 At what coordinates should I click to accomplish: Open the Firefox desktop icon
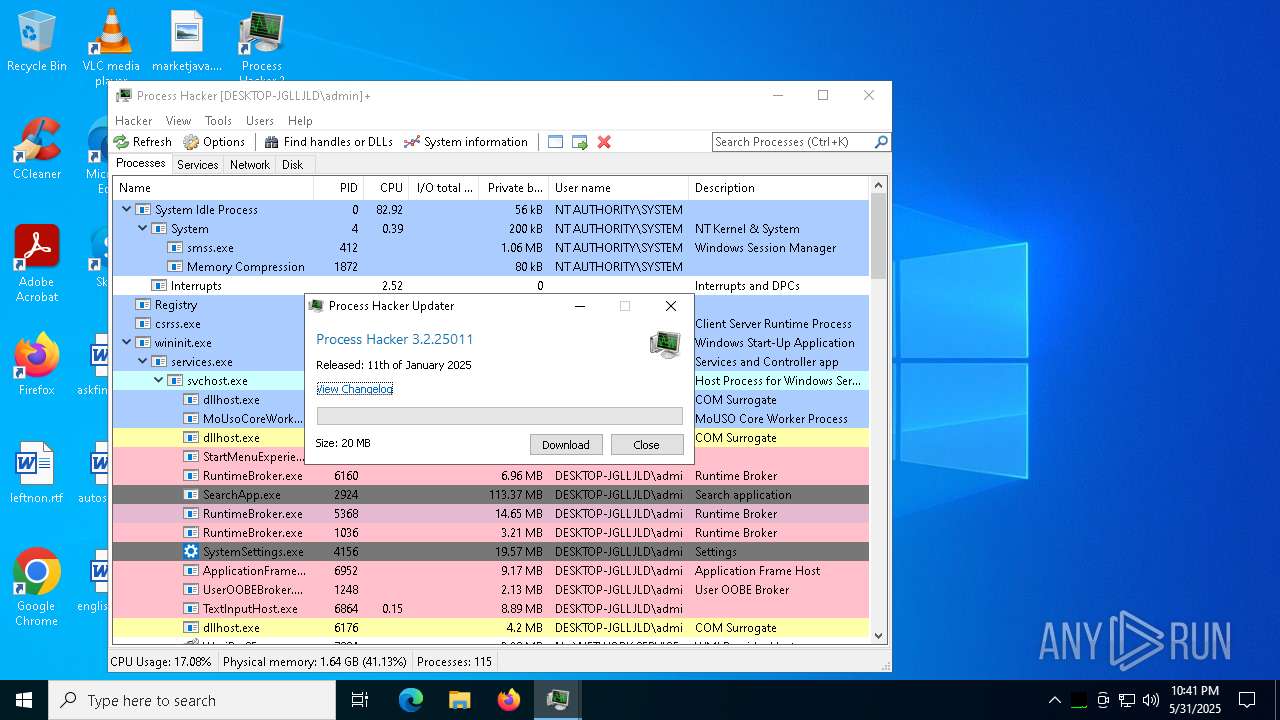(x=37, y=365)
